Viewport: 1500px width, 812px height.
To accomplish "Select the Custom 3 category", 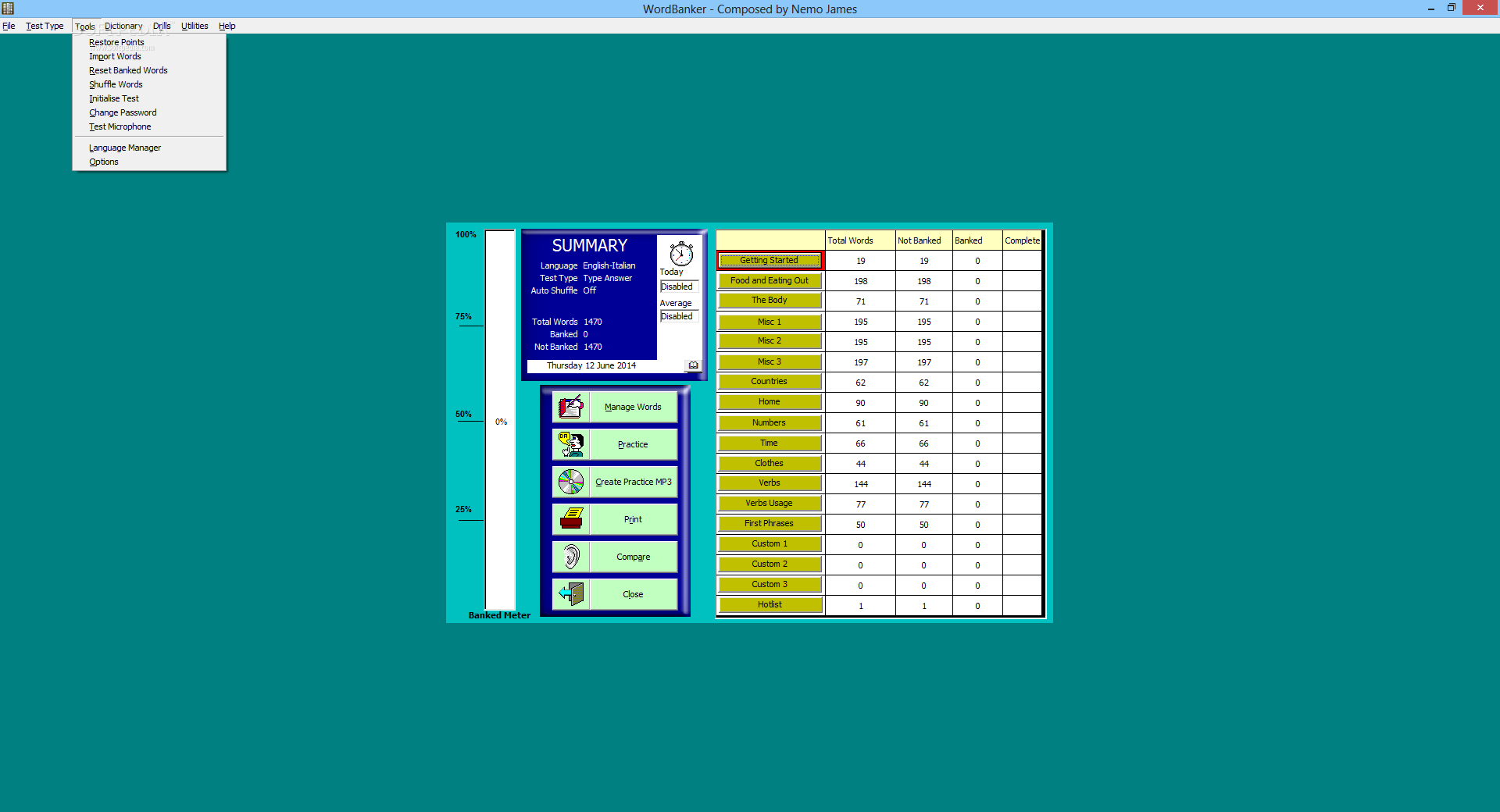I will click(x=770, y=584).
